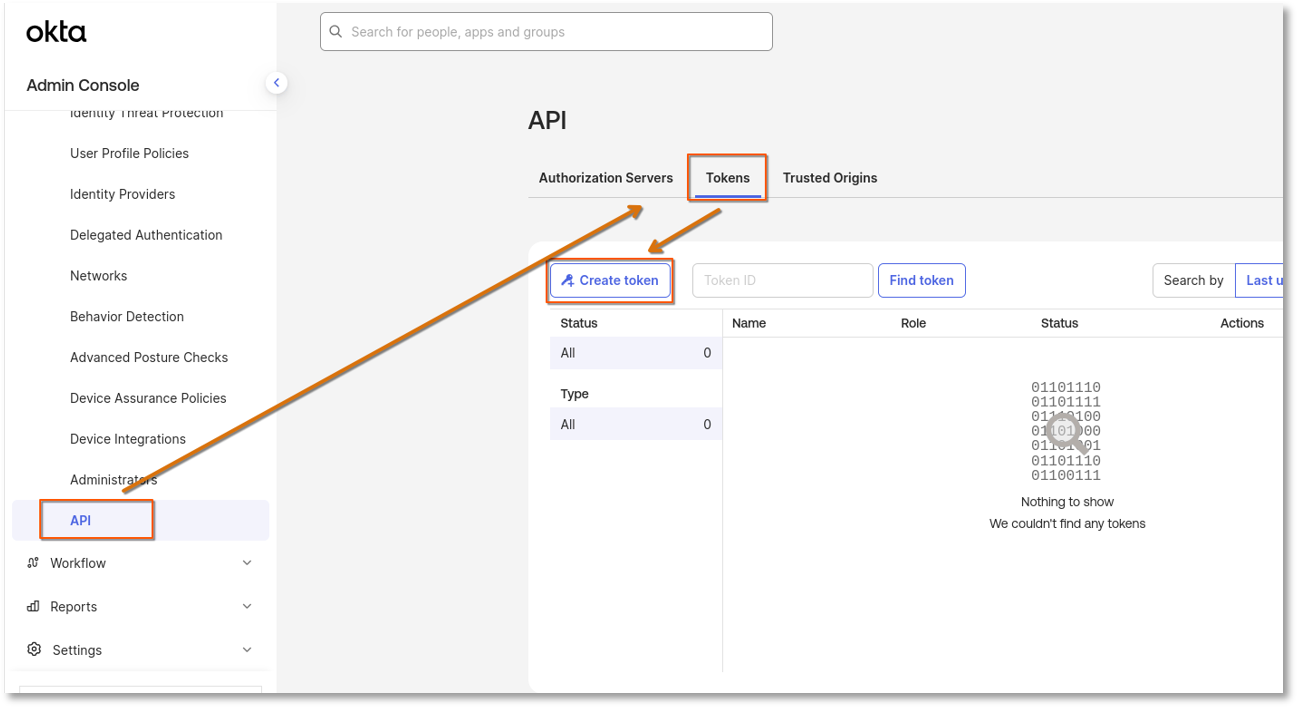Image resolution: width=1297 pixels, height=707 pixels.
Task: Click the key icon in Create token
Action: 567,281
